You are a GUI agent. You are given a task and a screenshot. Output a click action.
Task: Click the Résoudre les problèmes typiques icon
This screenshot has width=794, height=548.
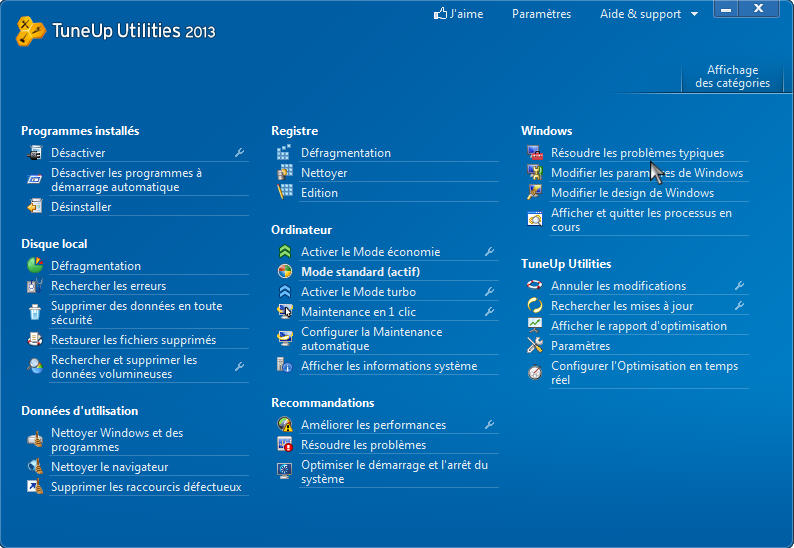[x=535, y=152]
